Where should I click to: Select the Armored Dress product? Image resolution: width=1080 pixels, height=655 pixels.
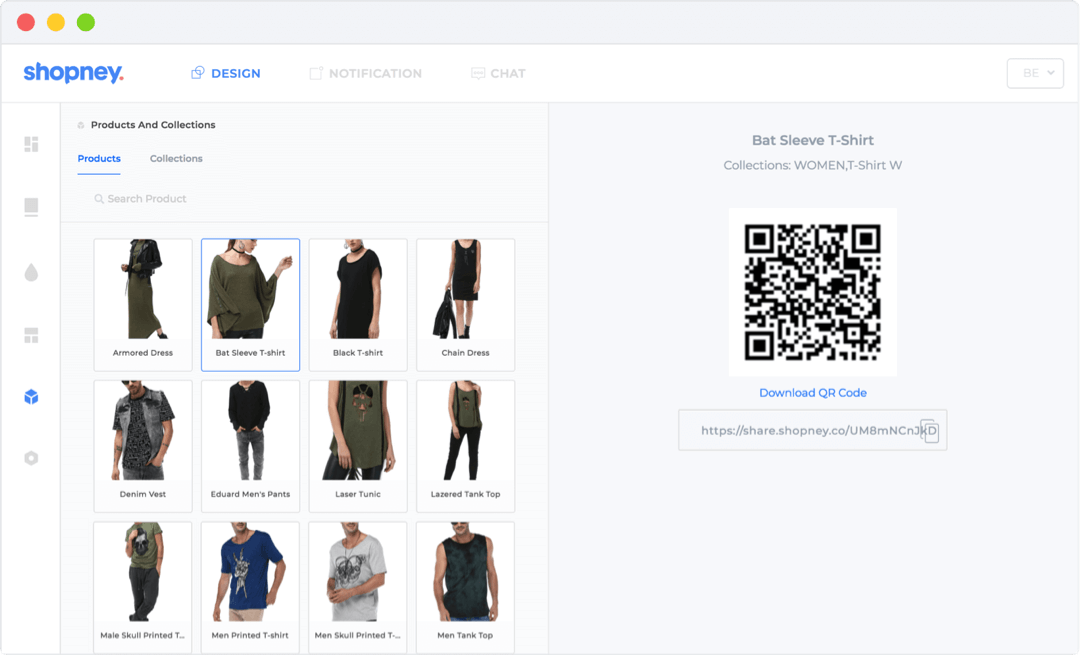click(x=143, y=305)
